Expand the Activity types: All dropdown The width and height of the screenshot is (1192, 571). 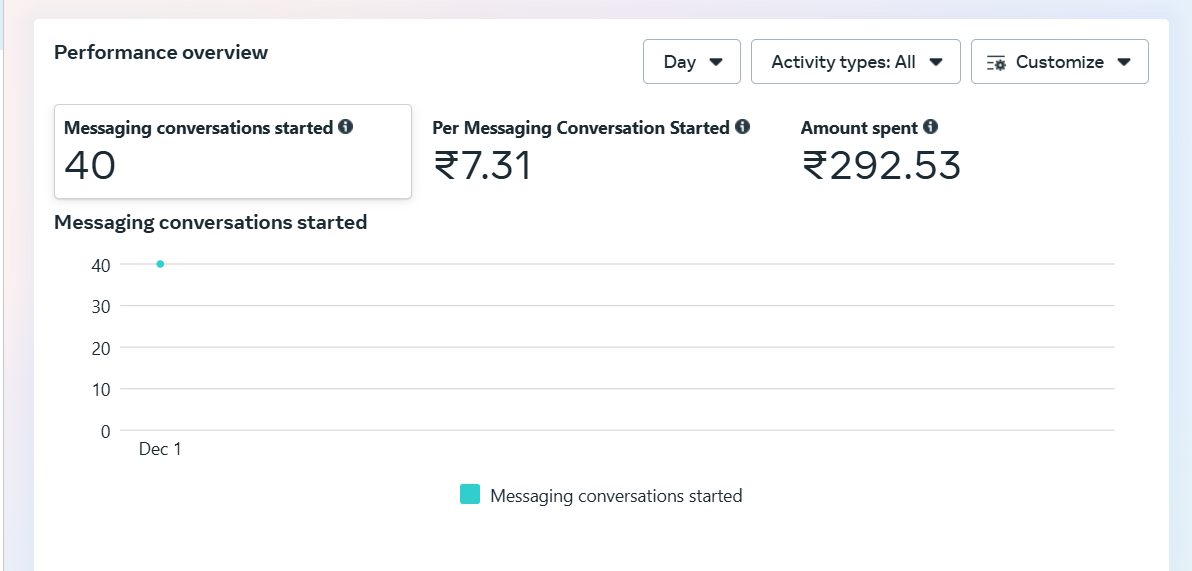point(856,62)
